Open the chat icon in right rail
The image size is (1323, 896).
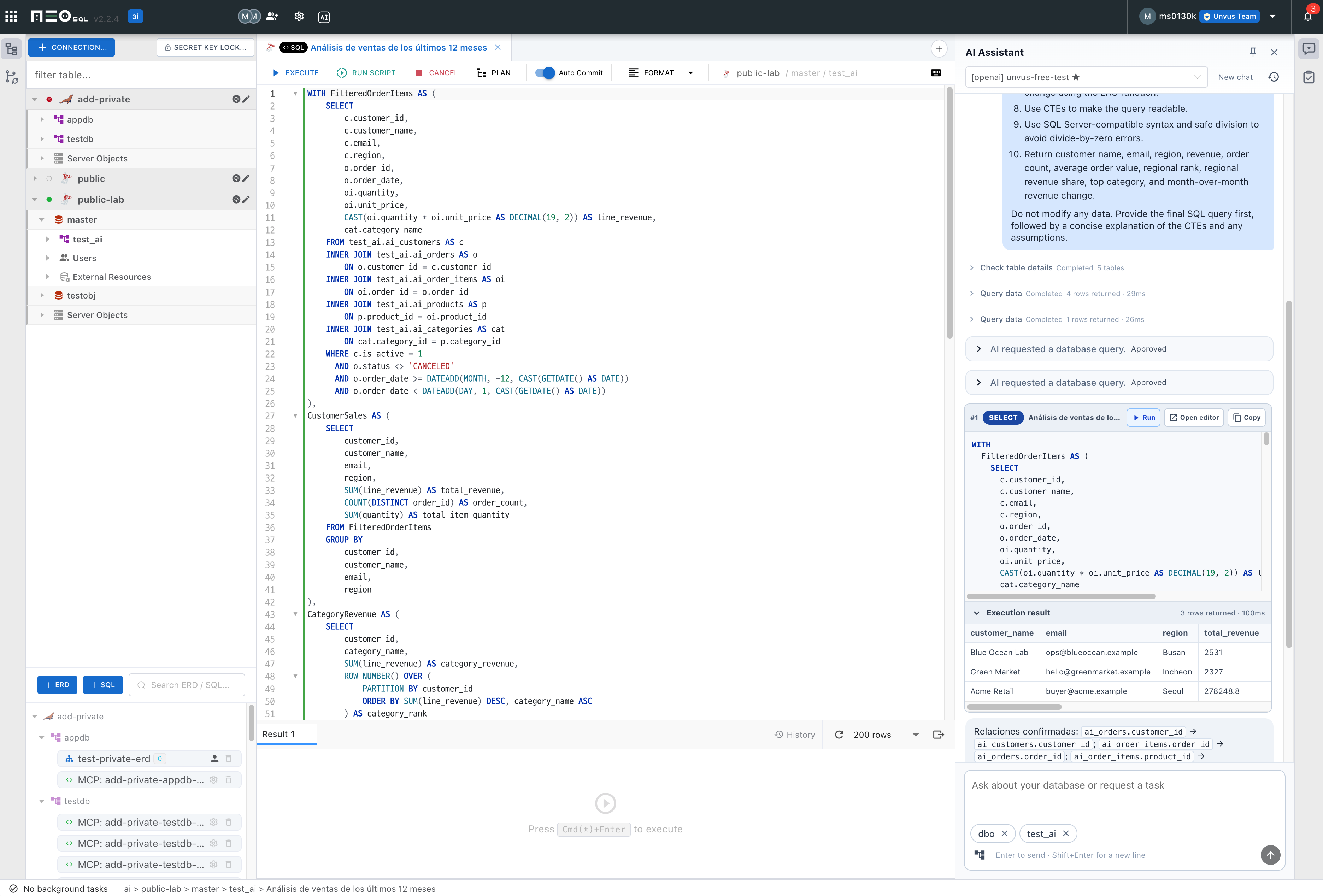(x=1308, y=49)
